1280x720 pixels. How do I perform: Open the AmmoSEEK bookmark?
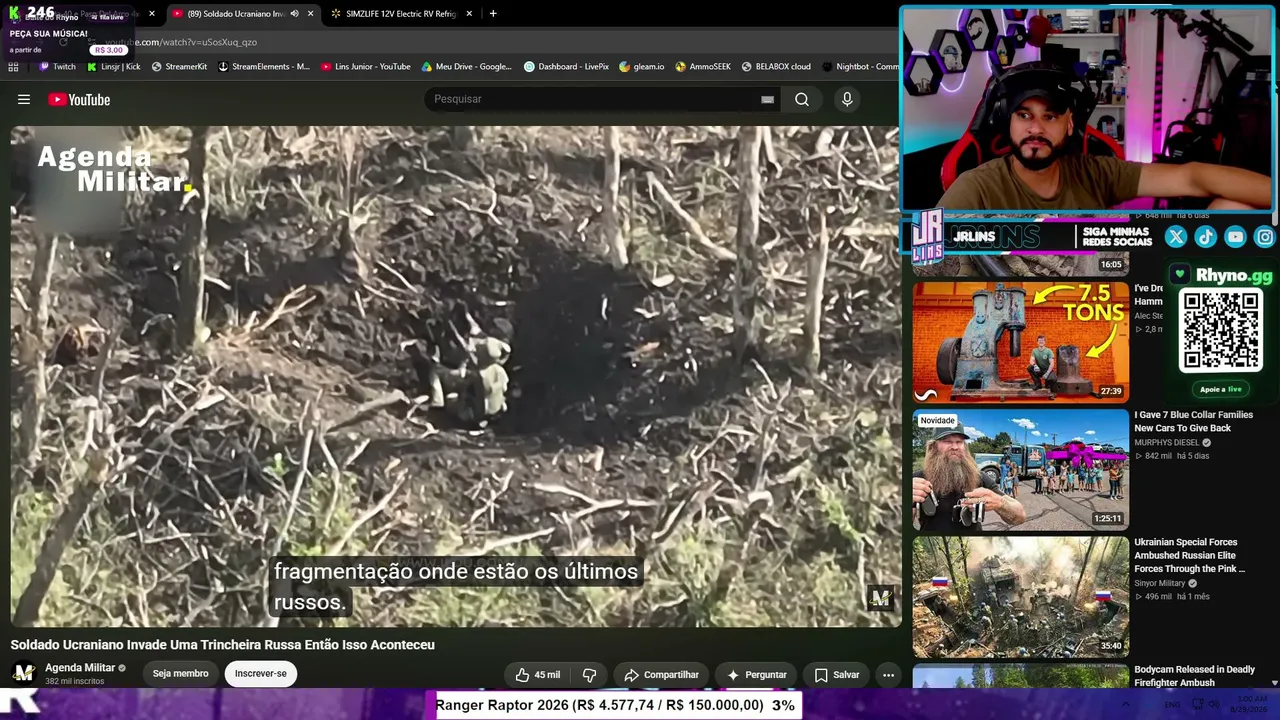click(703, 67)
